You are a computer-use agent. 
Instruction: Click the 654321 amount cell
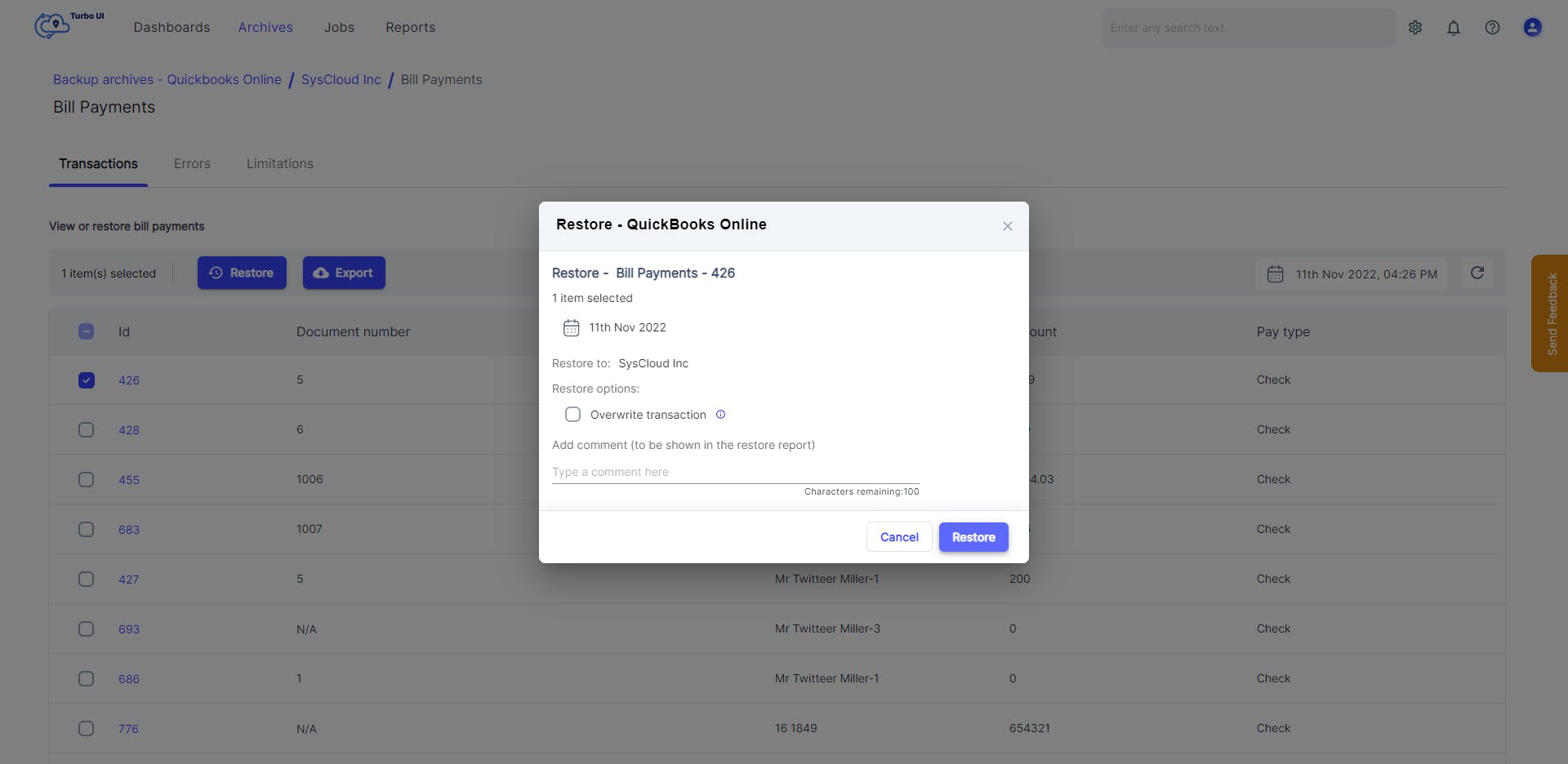pos(1029,728)
